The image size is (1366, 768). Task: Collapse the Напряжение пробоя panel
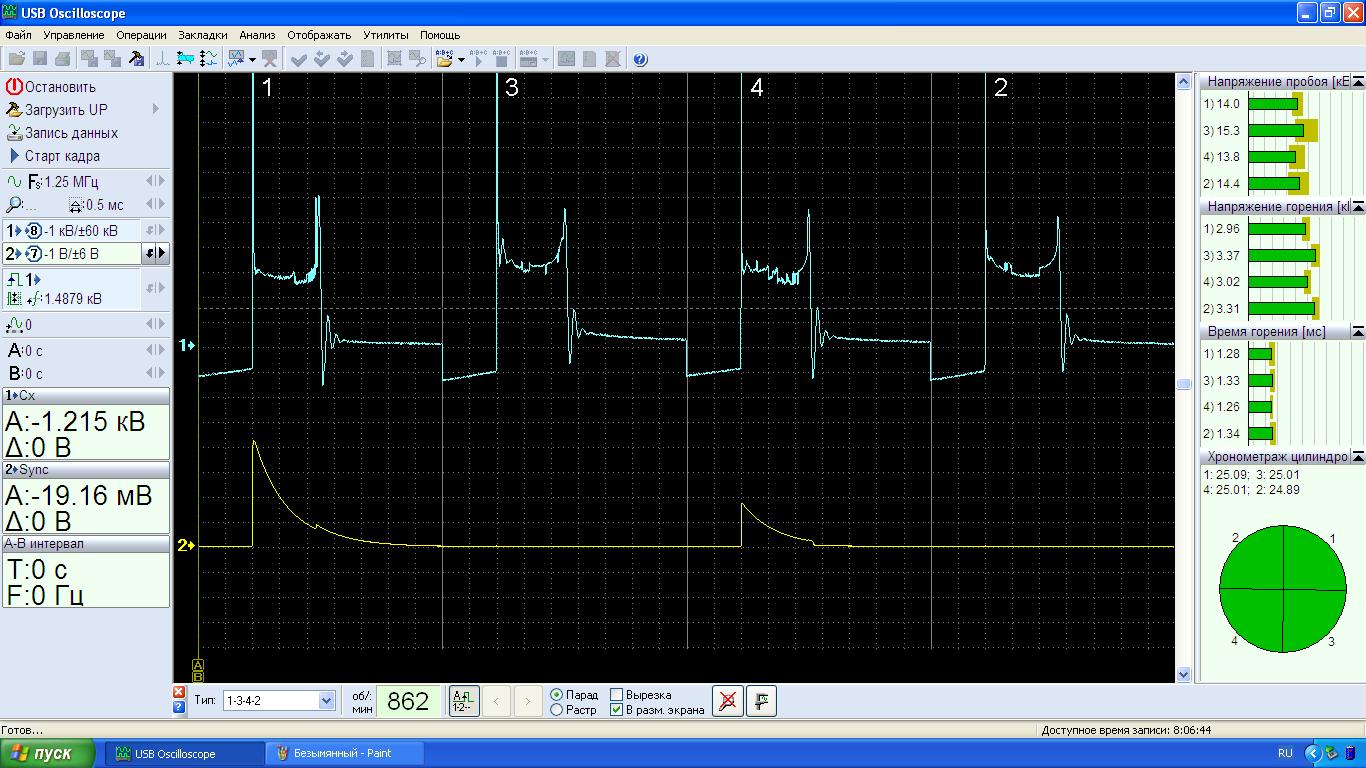tap(1357, 81)
